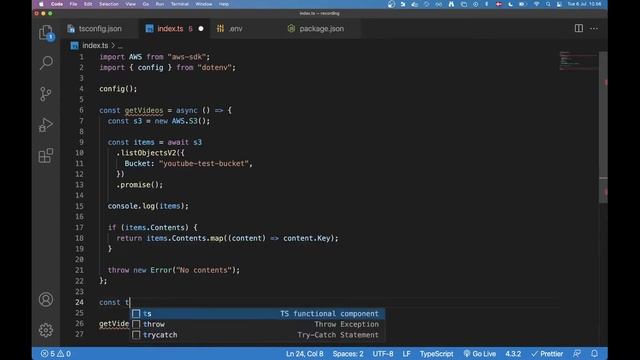
Task: Select the 'throw' exception snippet suggestion
Action: tap(257, 324)
